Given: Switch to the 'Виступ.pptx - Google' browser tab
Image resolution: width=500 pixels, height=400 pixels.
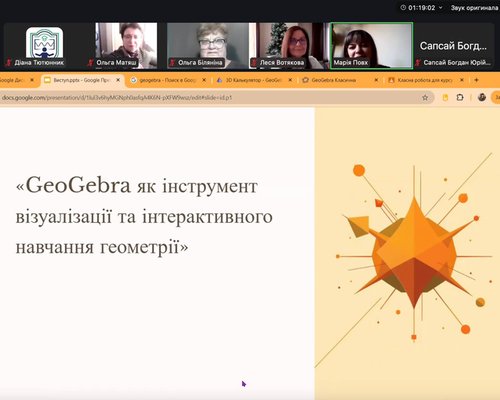Looking at the screenshot, I should click(82, 80).
